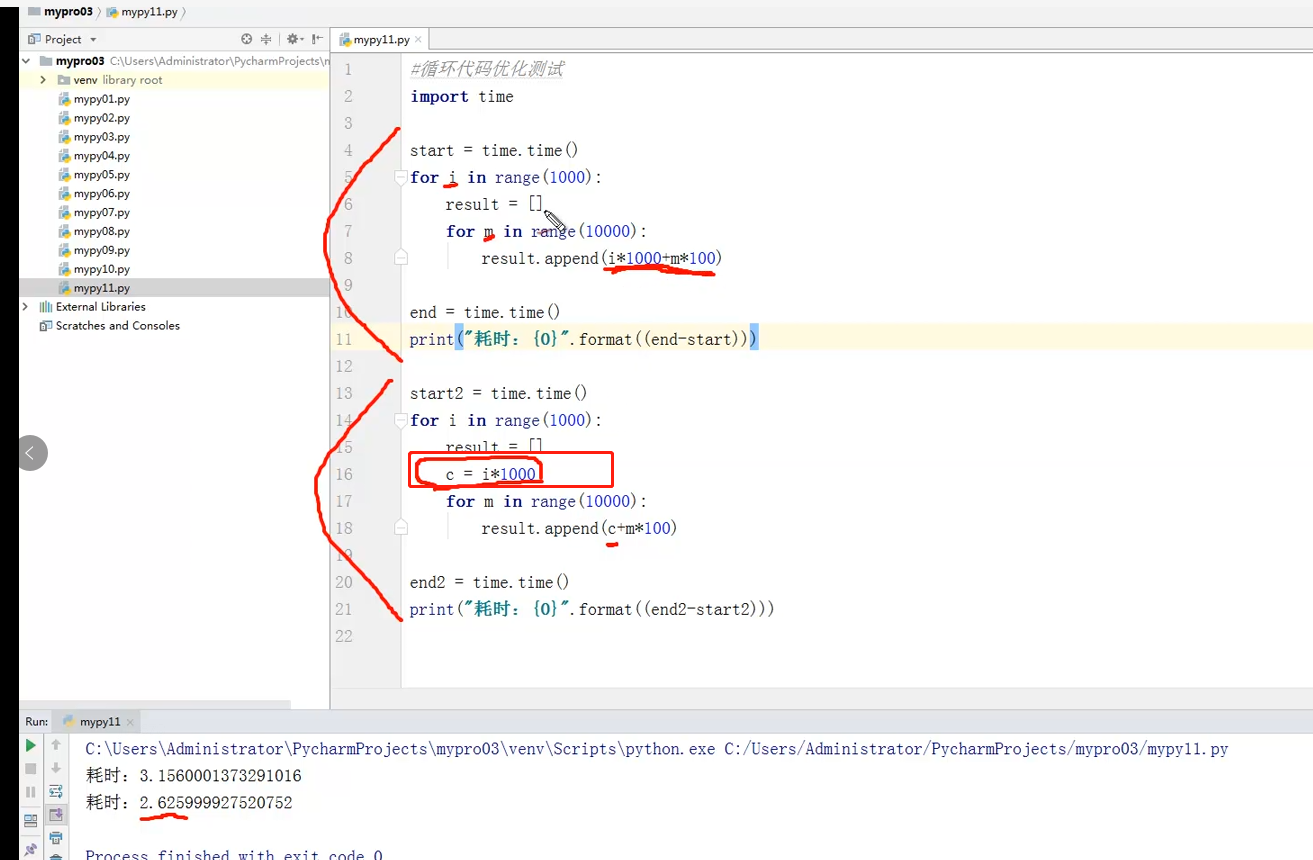Click the round left-arrow overlay button
Screen dimensions: 1313x860
click(x=31, y=453)
